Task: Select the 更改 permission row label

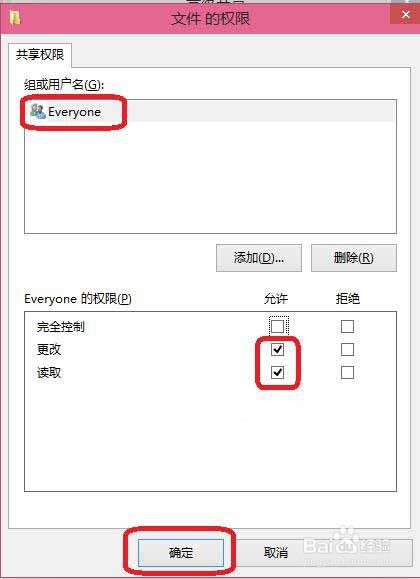Action: [49, 349]
